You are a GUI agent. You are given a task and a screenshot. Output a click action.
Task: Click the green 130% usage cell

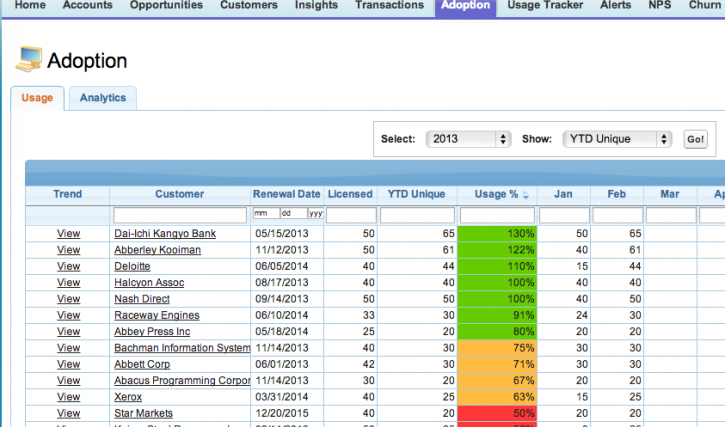tap(497, 234)
